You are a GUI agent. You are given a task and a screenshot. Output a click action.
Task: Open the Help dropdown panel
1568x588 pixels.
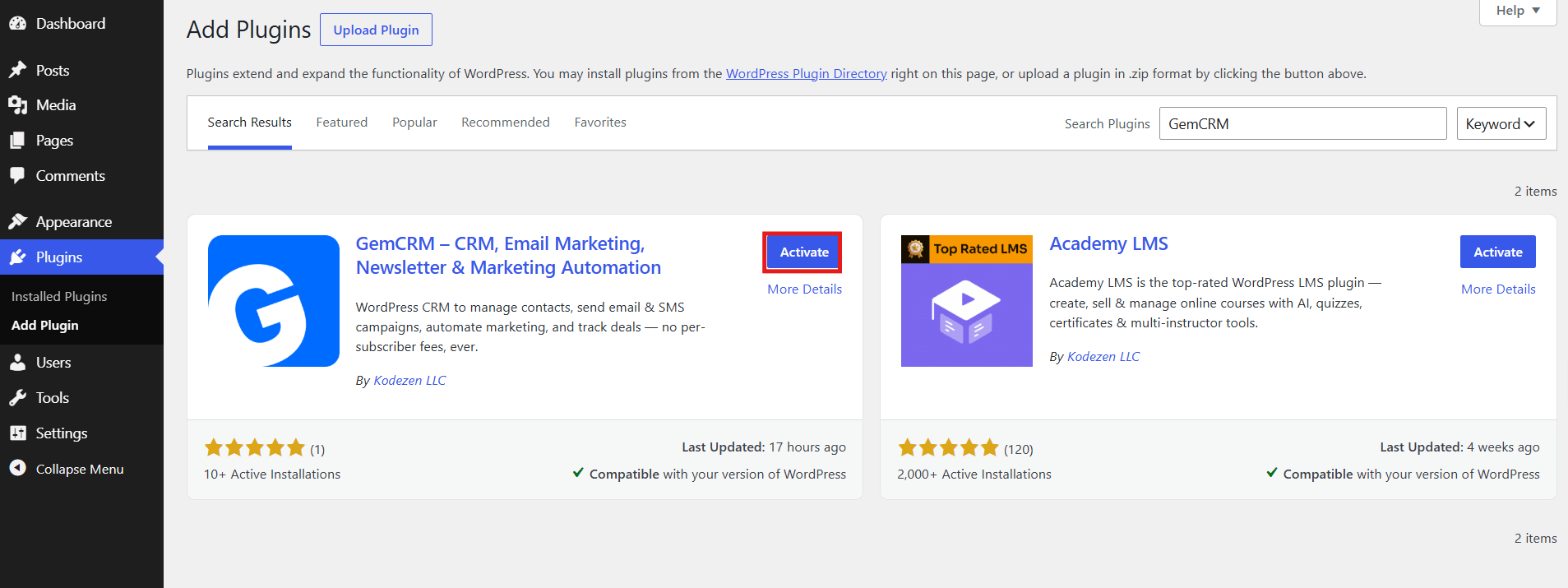pos(1518,11)
